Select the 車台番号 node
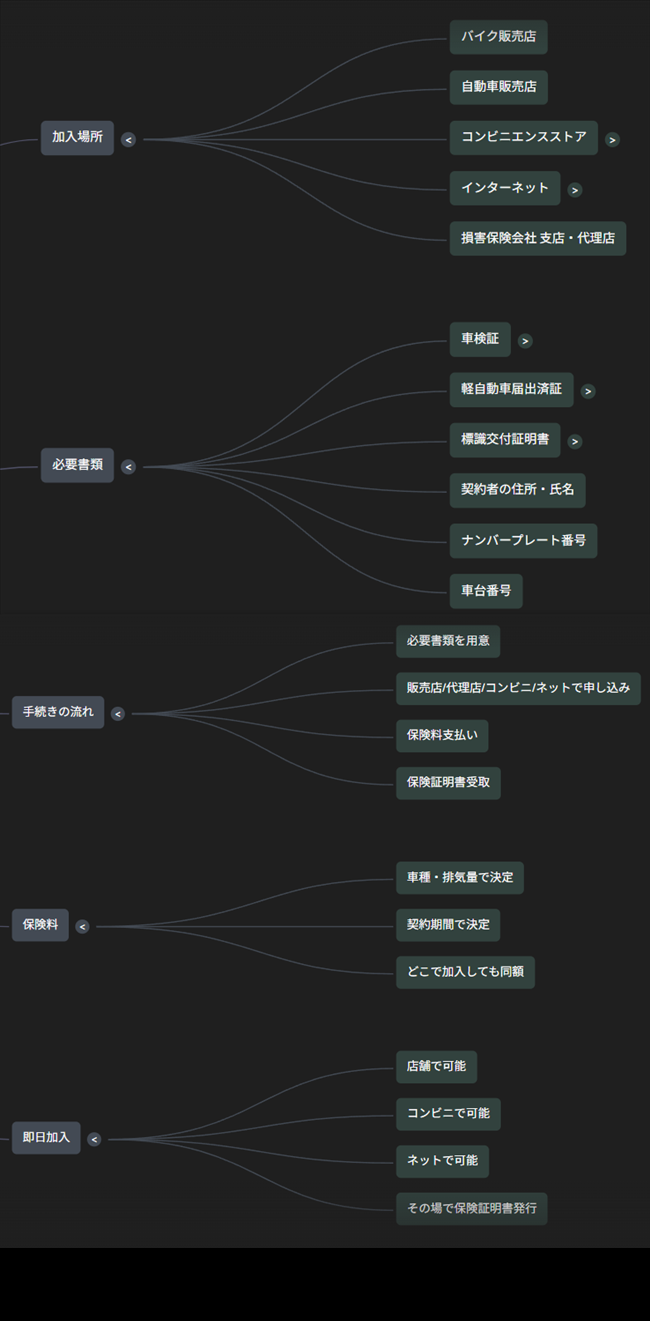The width and height of the screenshot is (650, 1321). (485, 591)
